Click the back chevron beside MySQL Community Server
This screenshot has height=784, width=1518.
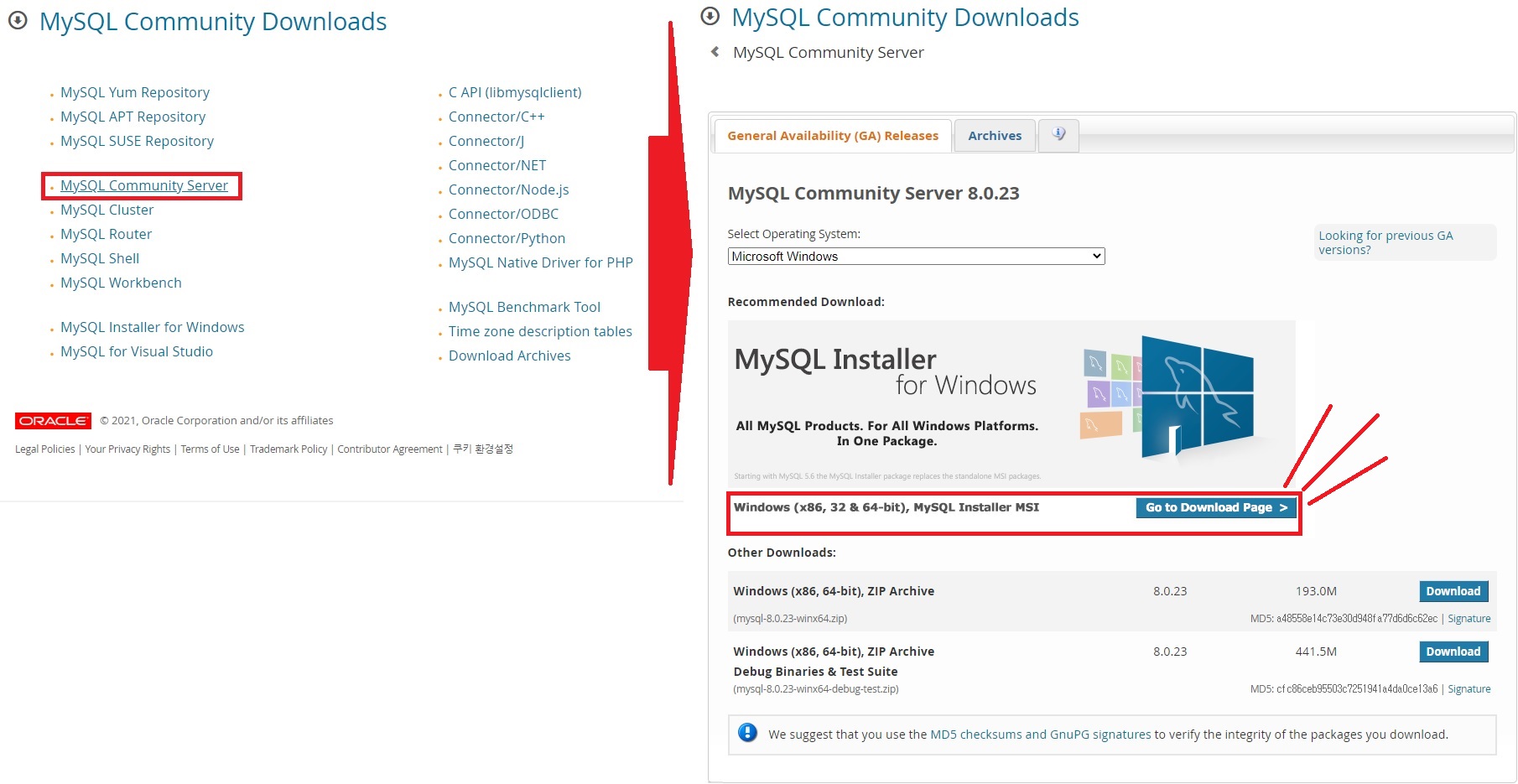pyautogui.click(x=715, y=52)
